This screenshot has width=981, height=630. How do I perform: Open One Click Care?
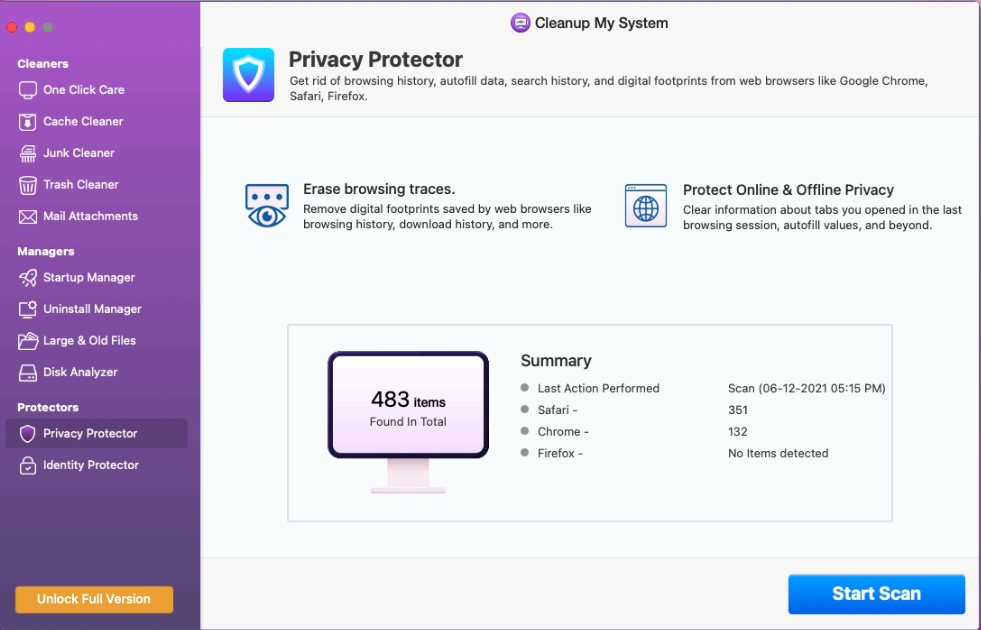click(84, 90)
